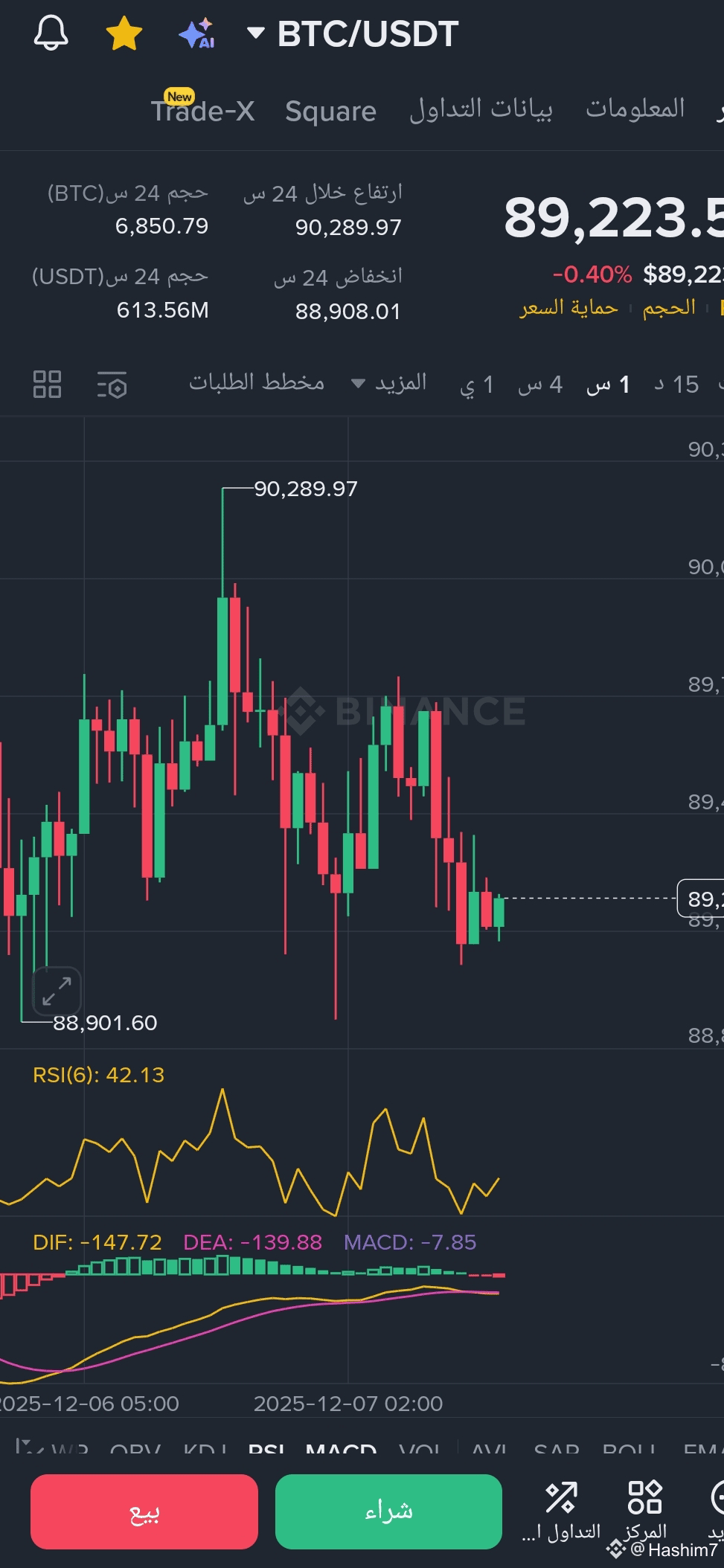Open the المركز hub icon

645,1511
